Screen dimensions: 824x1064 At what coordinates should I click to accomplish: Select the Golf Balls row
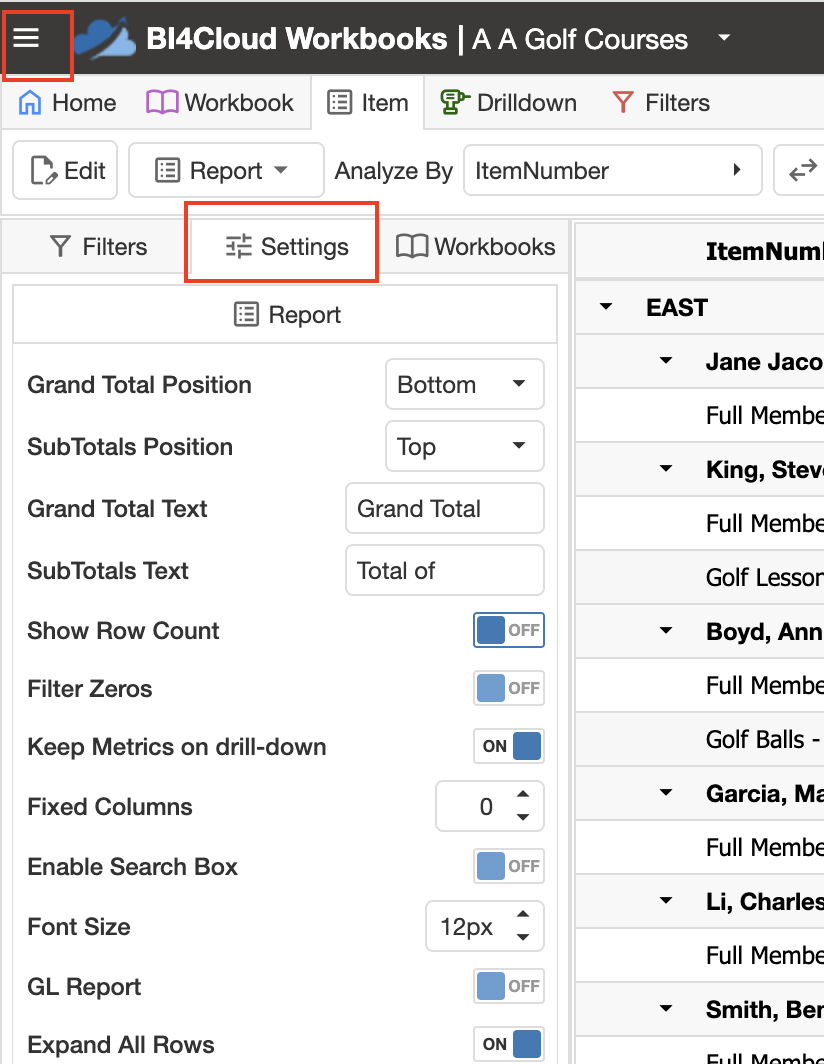coord(700,739)
